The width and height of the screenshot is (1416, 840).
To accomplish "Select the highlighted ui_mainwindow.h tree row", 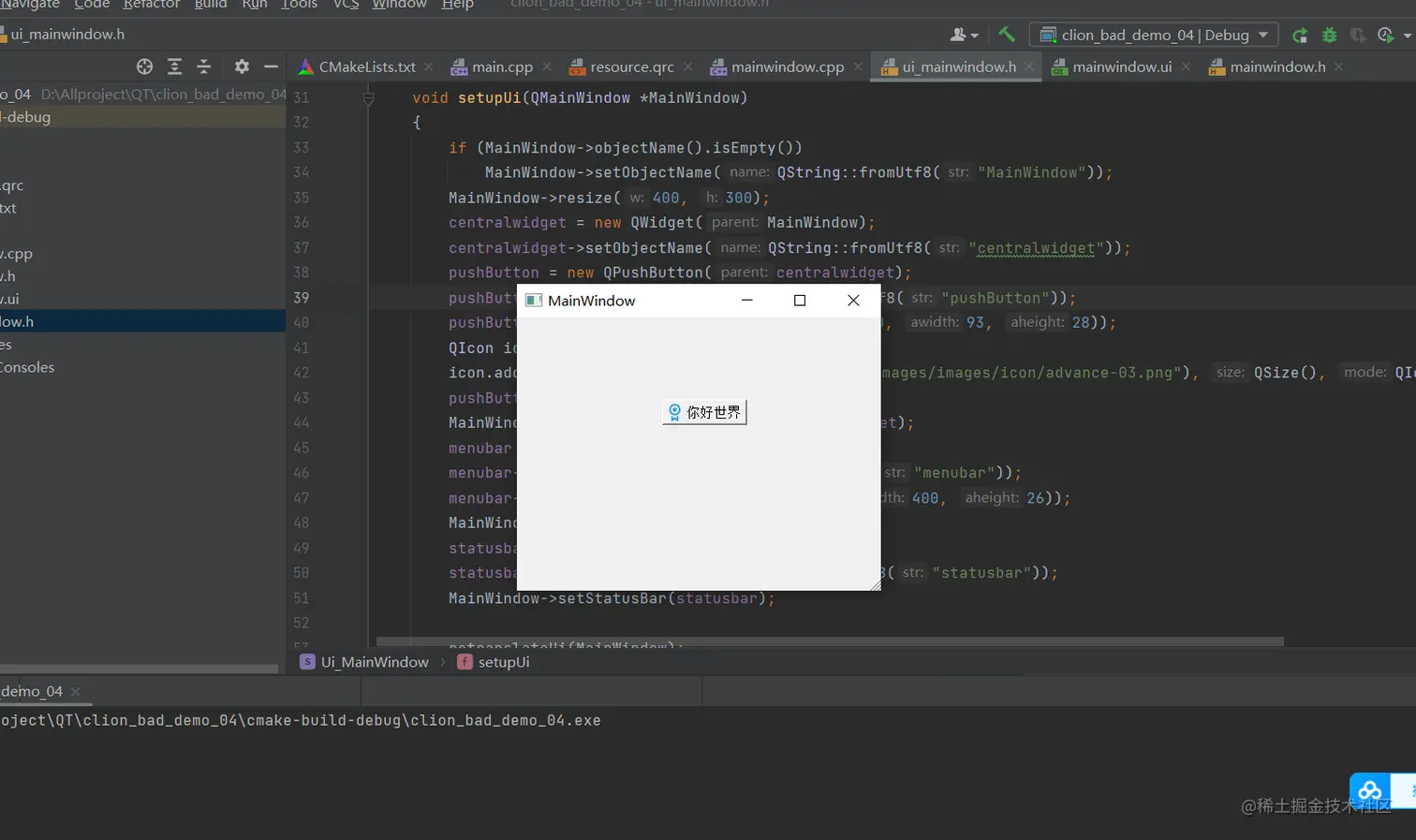I will (142, 322).
